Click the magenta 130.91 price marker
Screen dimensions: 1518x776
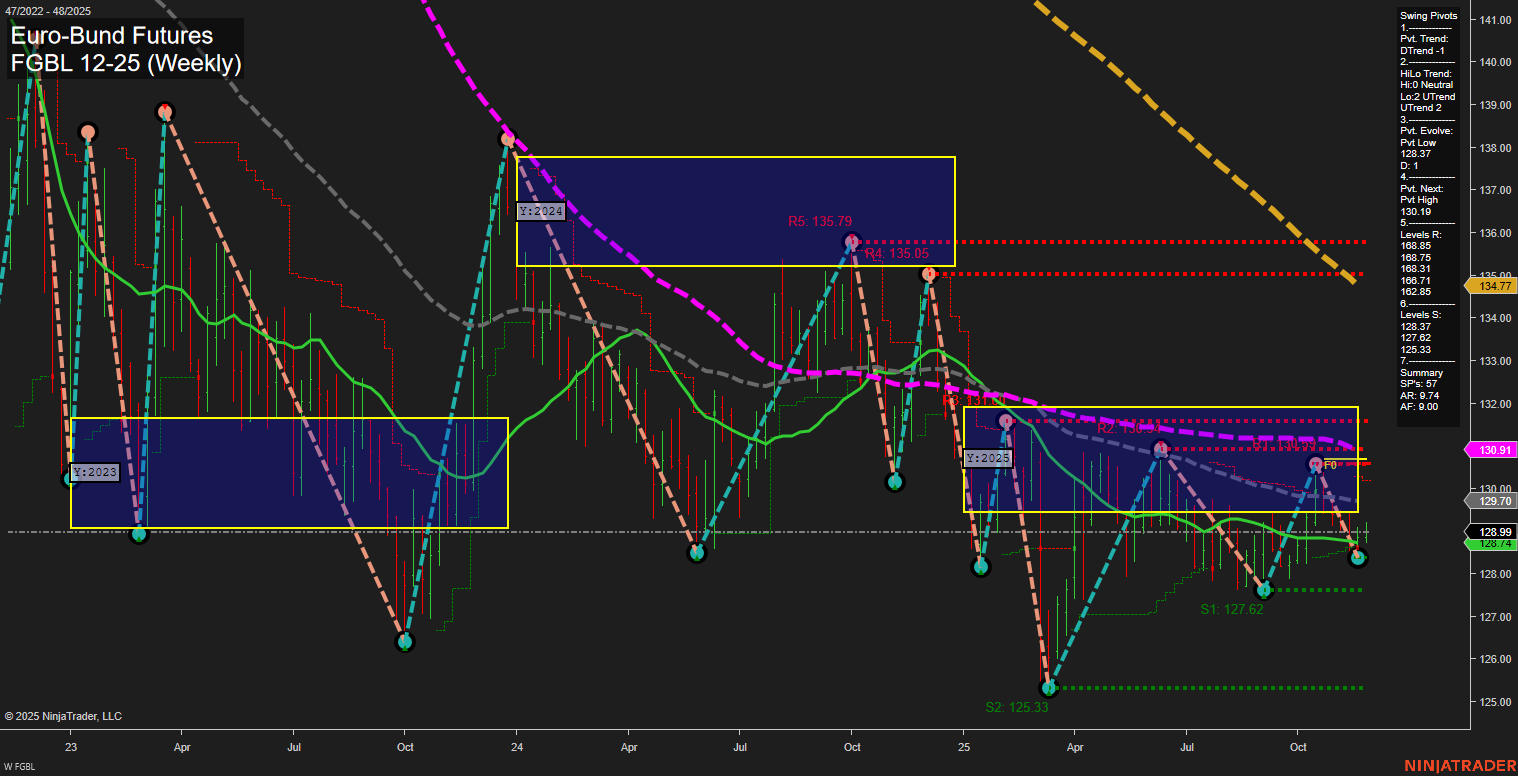[x=1491, y=450]
